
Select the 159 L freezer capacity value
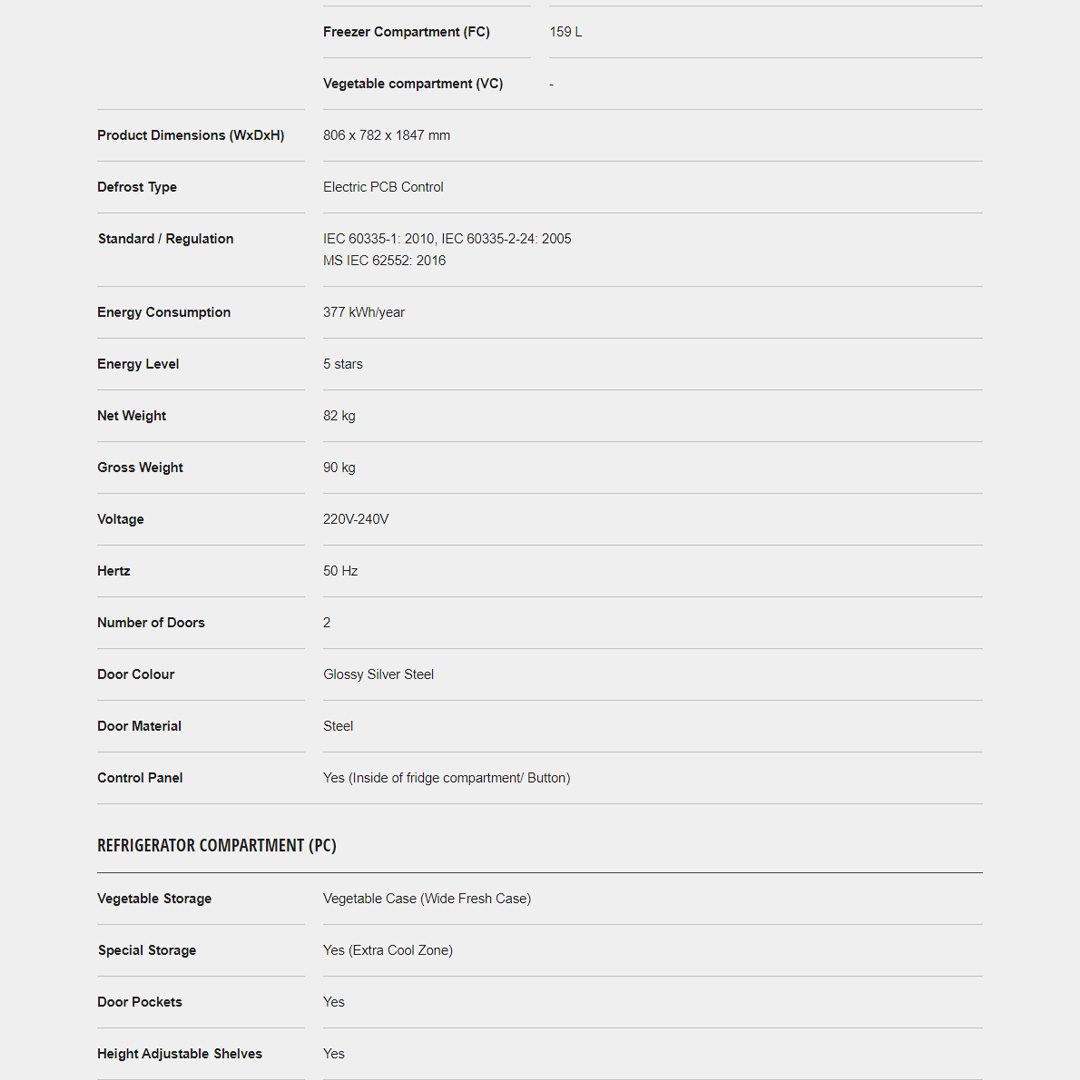(x=565, y=32)
